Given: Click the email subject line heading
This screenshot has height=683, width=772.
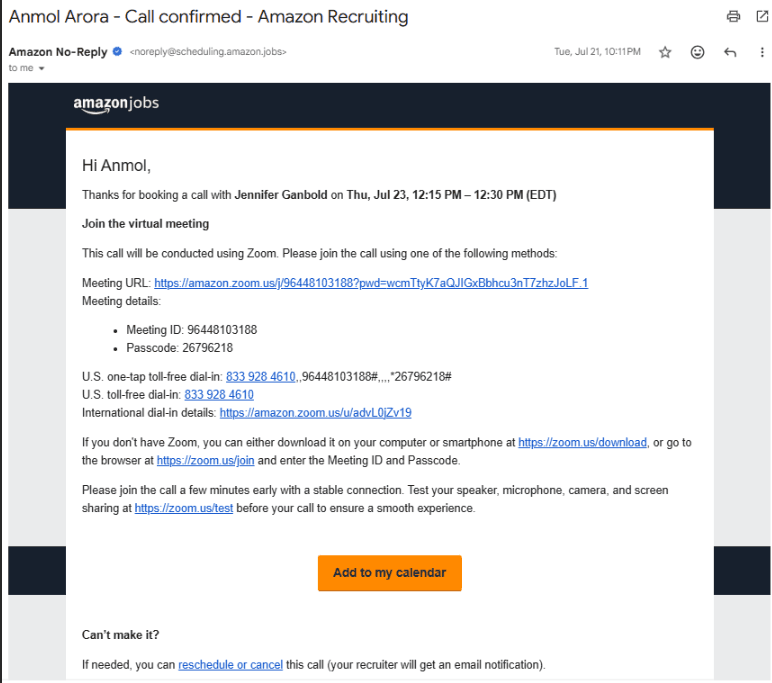Looking at the screenshot, I should tap(209, 17).
